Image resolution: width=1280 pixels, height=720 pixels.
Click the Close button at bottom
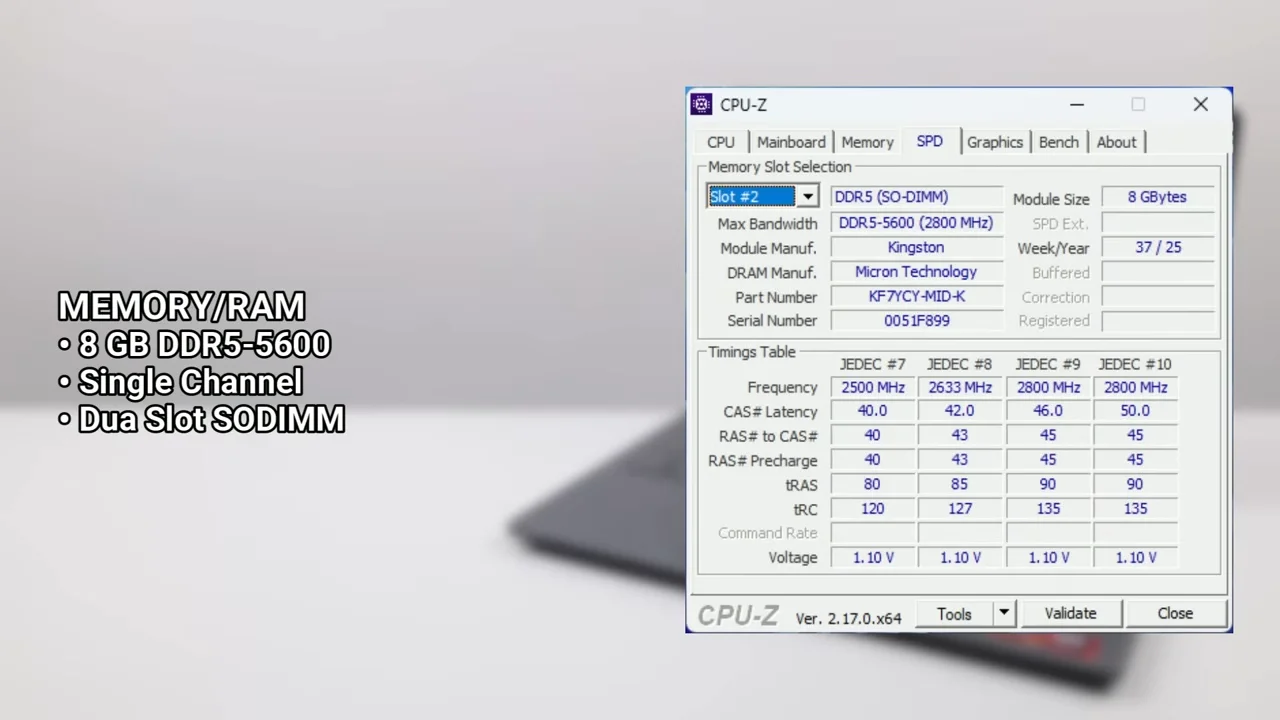1175,614
